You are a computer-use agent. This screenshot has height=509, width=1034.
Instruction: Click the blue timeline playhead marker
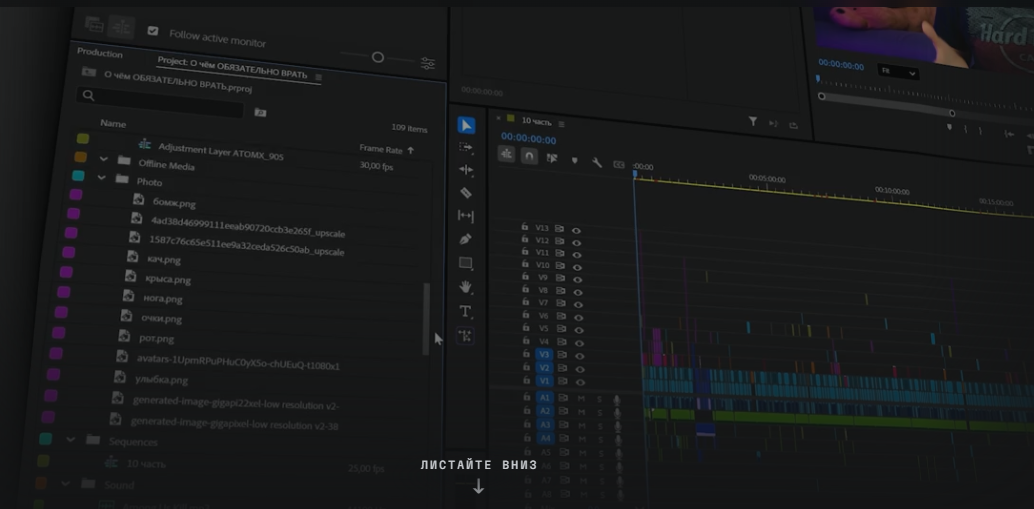635,174
